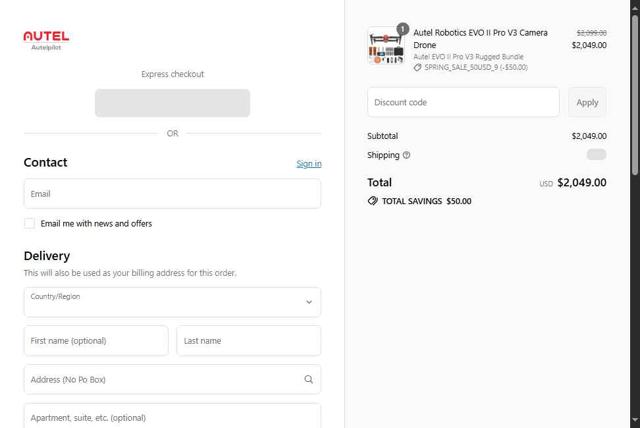Click the Apartment, suite, etc. field

pos(172,416)
